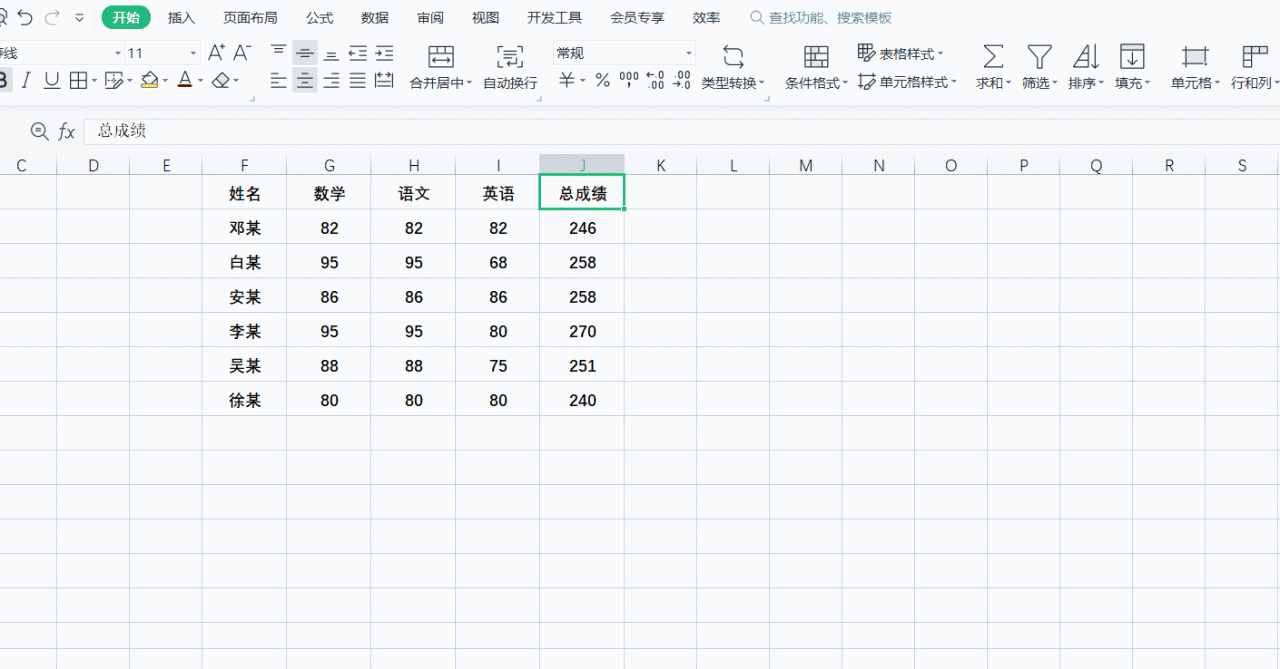
Task: Click the 筛选 funnel icon
Action: (1040, 56)
